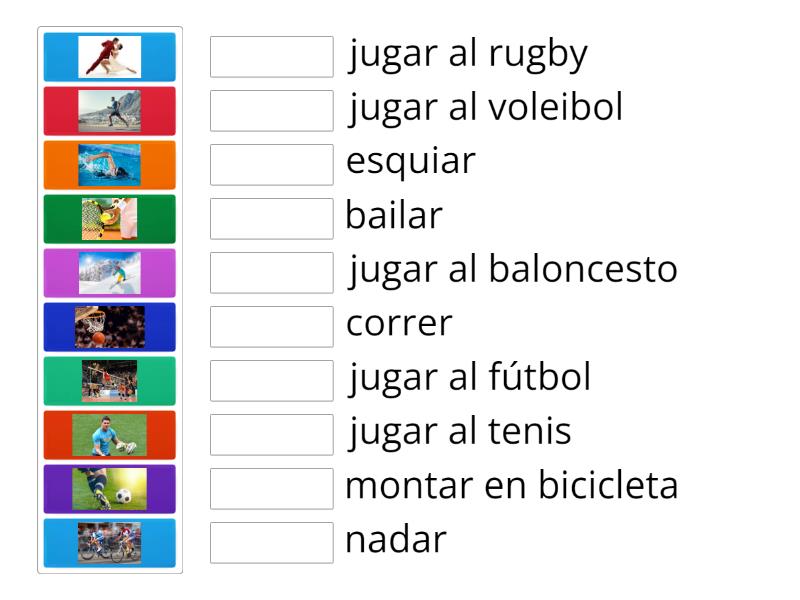Click the answer box beside bailar
Screen dimensions: 800x600
(x=271, y=219)
